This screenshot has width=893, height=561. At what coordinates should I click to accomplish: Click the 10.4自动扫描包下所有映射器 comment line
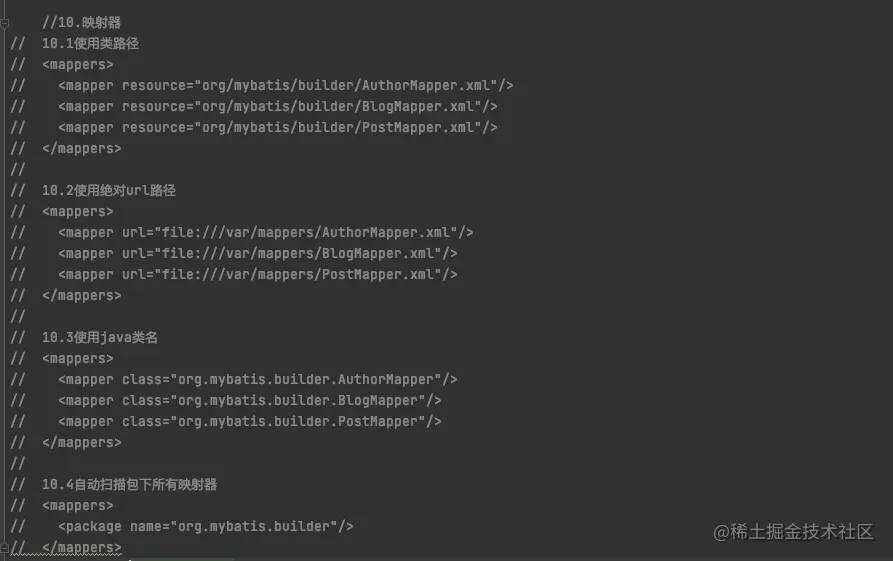click(129, 485)
